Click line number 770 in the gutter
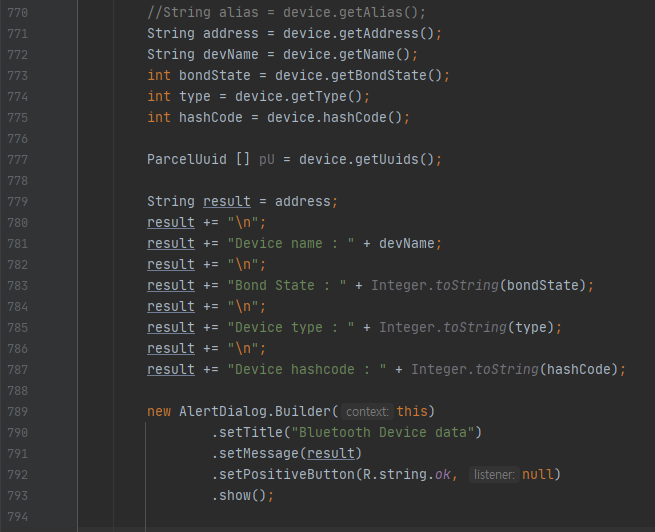 click(18, 13)
